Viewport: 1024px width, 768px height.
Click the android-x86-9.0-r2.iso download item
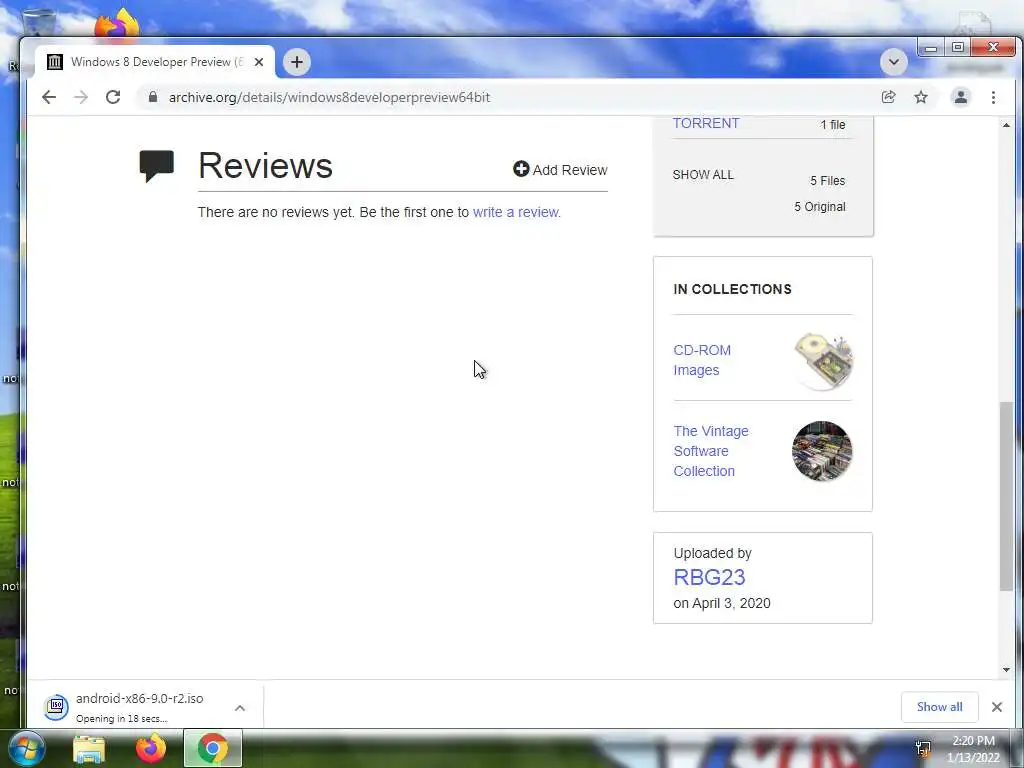(x=145, y=707)
